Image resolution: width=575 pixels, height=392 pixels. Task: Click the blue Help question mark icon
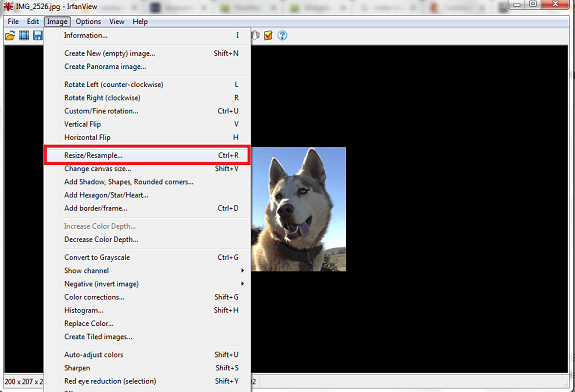pyautogui.click(x=282, y=36)
